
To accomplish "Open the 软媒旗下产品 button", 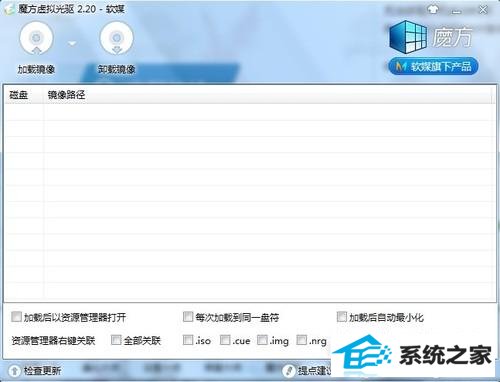I will pyautogui.click(x=433, y=66).
